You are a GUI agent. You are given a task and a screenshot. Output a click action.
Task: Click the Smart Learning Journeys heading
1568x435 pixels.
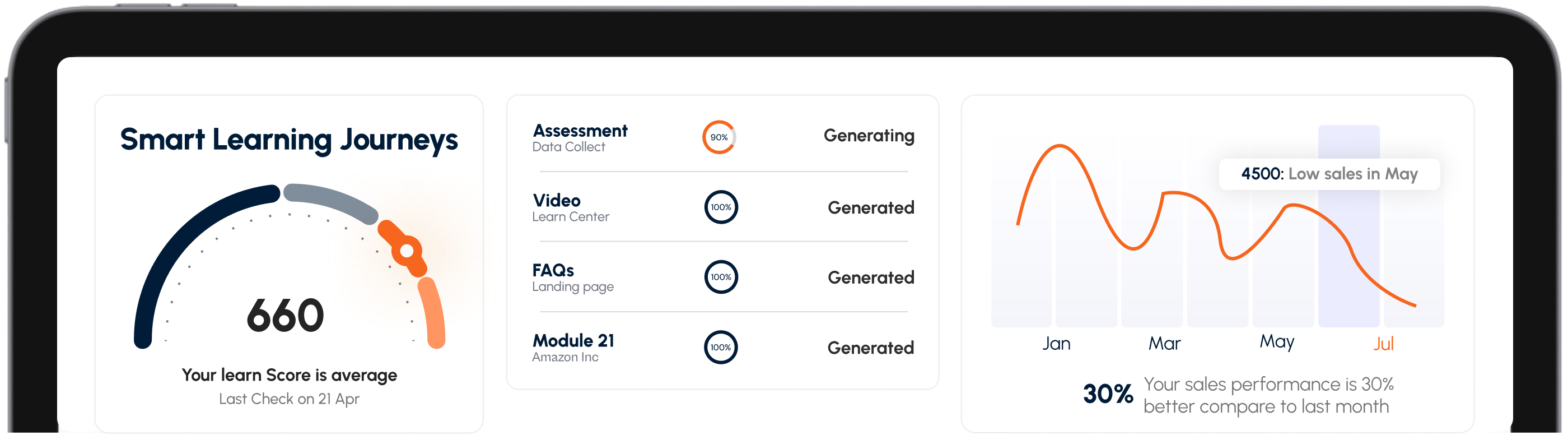coord(290,140)
